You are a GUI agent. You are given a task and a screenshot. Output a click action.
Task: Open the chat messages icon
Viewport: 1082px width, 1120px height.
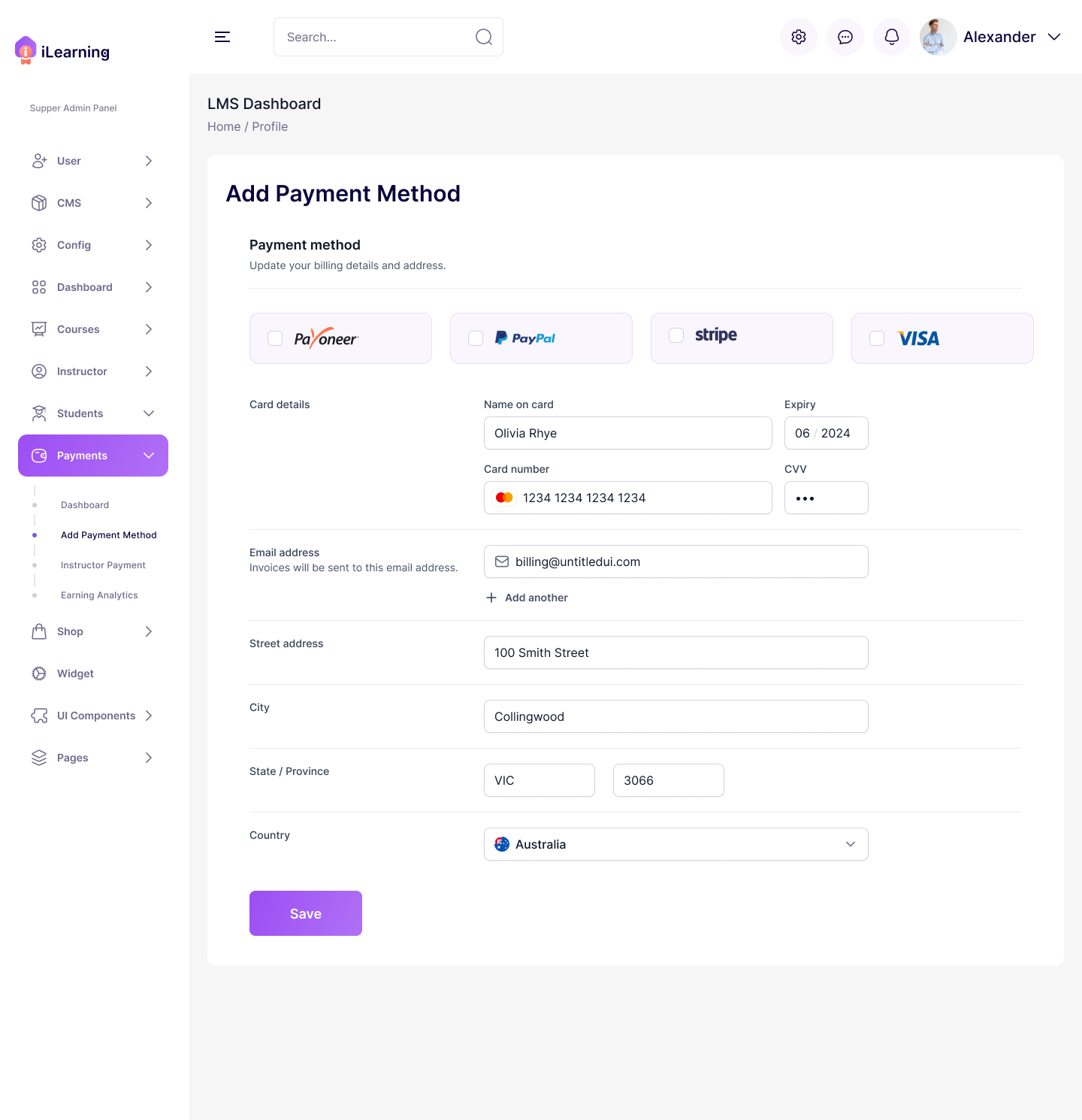[x=845, y=37]
